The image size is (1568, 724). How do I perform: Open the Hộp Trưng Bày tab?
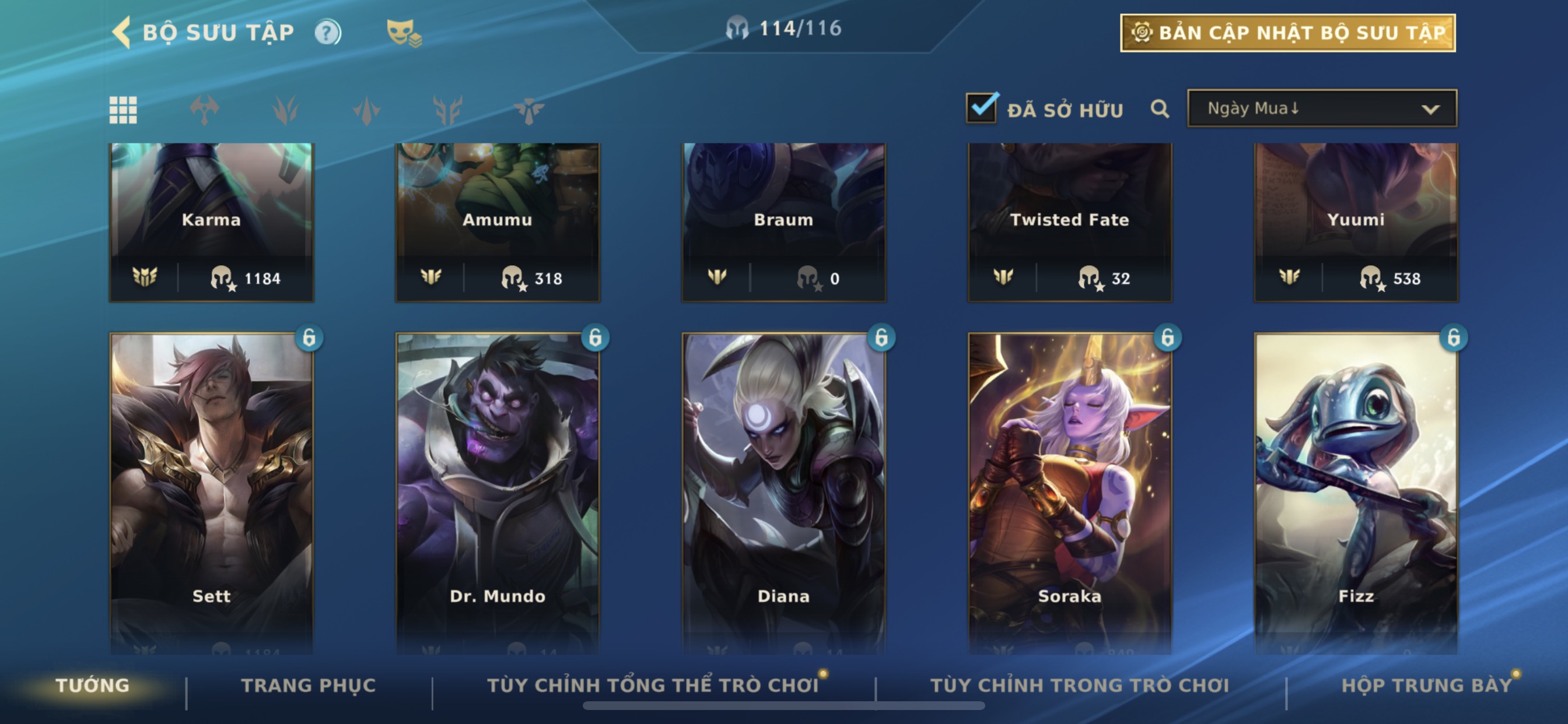[x=1427, y=685]
